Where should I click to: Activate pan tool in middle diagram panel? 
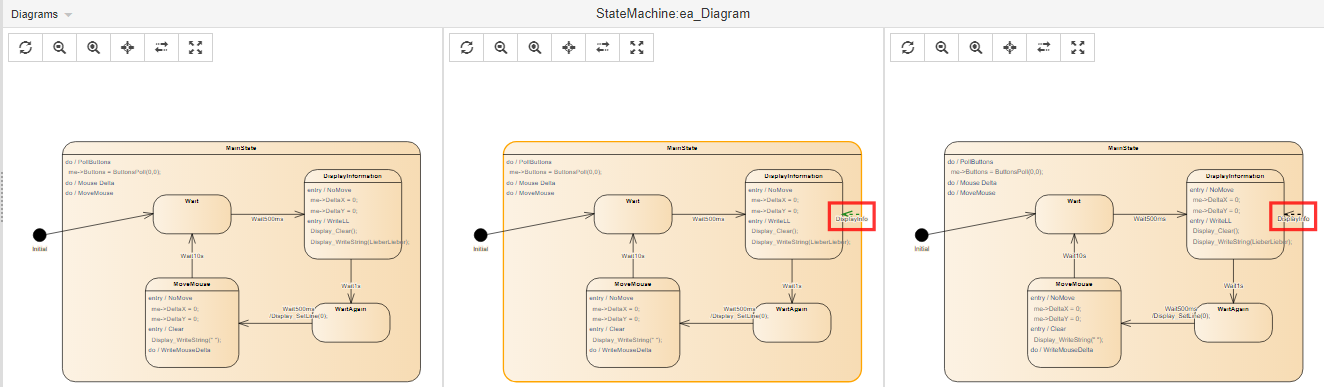pyautogui.click(x=569, y=47)
